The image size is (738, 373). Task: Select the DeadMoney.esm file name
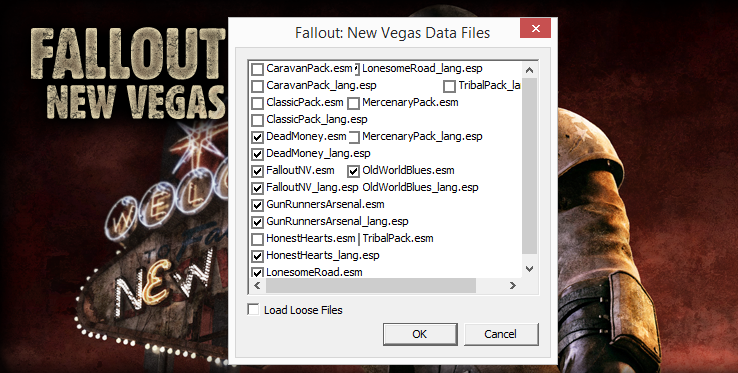pos(306,137)
